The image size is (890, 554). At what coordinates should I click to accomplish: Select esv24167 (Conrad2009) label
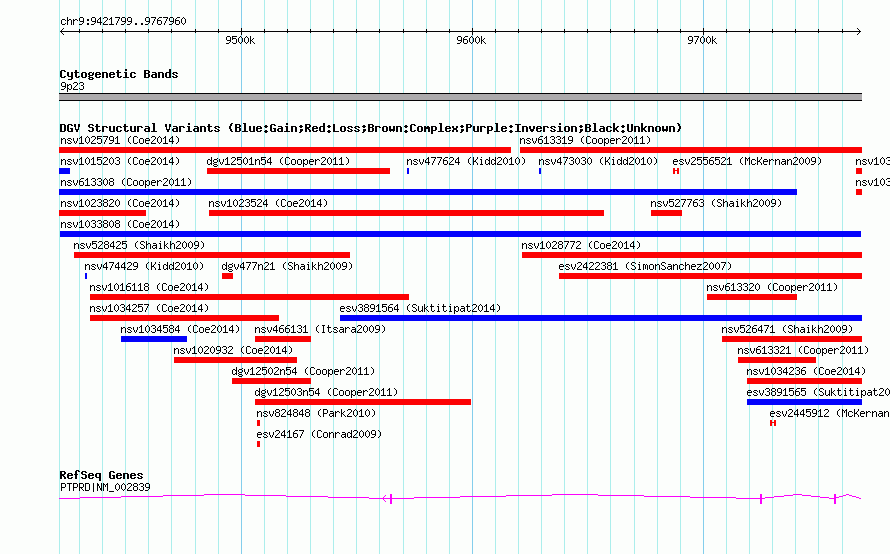[x=319, y=434]
